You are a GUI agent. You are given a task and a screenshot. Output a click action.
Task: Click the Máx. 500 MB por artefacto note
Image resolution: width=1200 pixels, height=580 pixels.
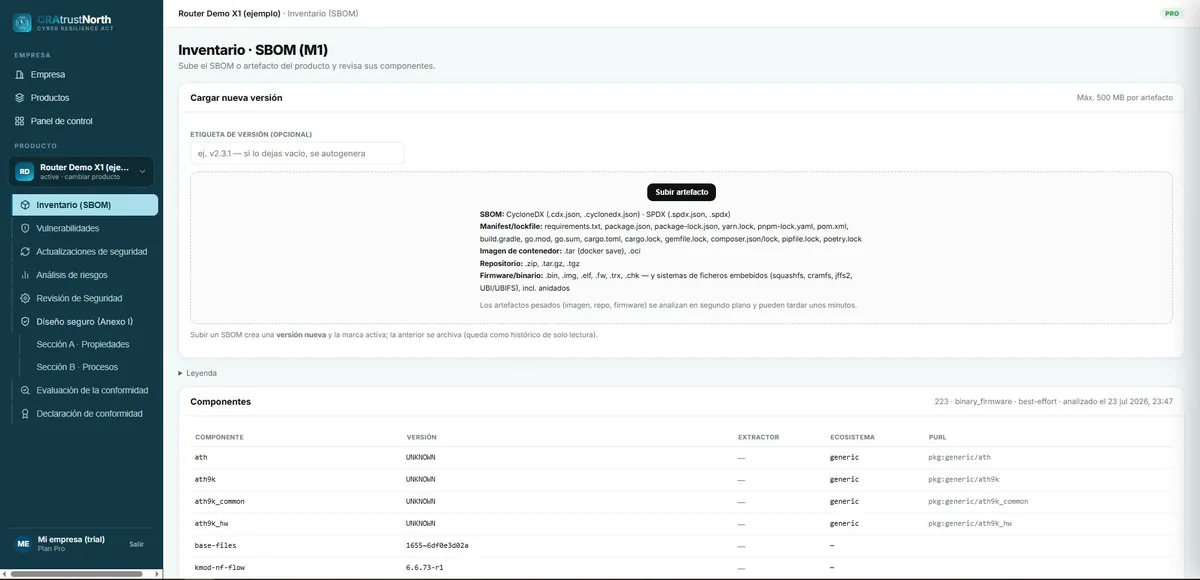coord(1125,98)
